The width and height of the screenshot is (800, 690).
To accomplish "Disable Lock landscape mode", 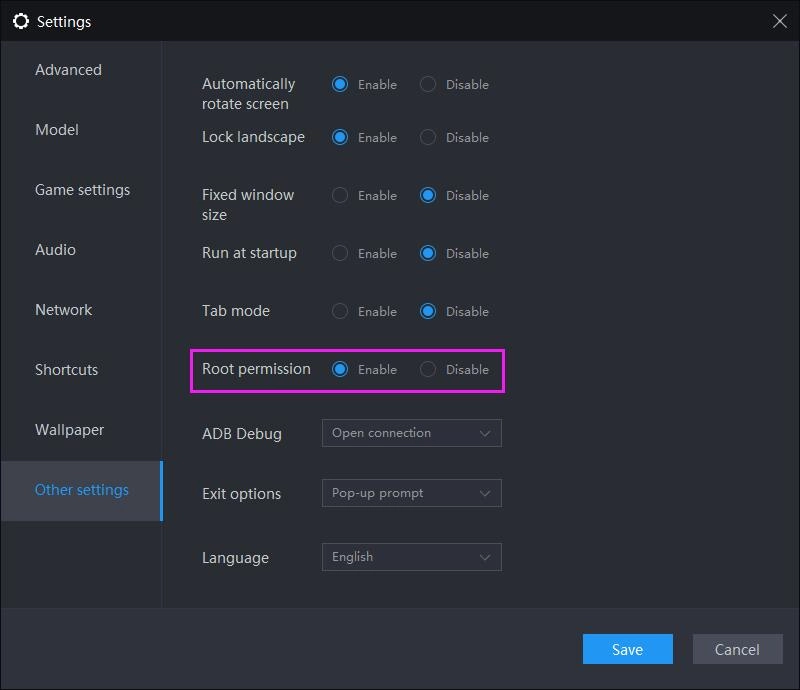I will (426, 137).
